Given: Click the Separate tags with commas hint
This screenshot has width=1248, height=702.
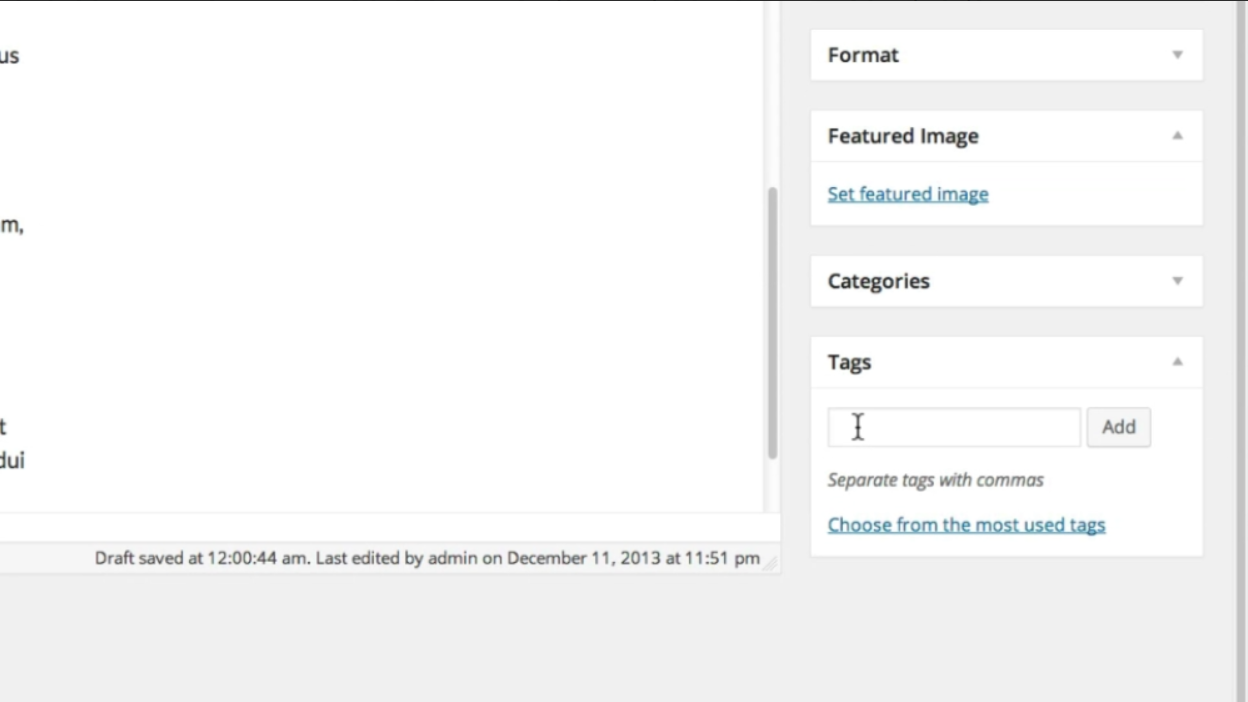Looking at the screenshot, I should pyautogui.click(x=935, y=480).
